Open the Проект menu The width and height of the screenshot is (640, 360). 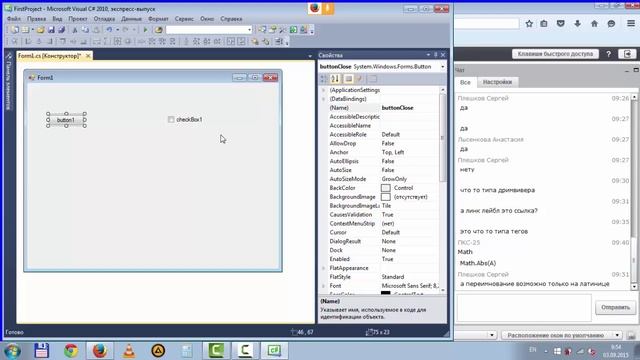coord(78,19)
